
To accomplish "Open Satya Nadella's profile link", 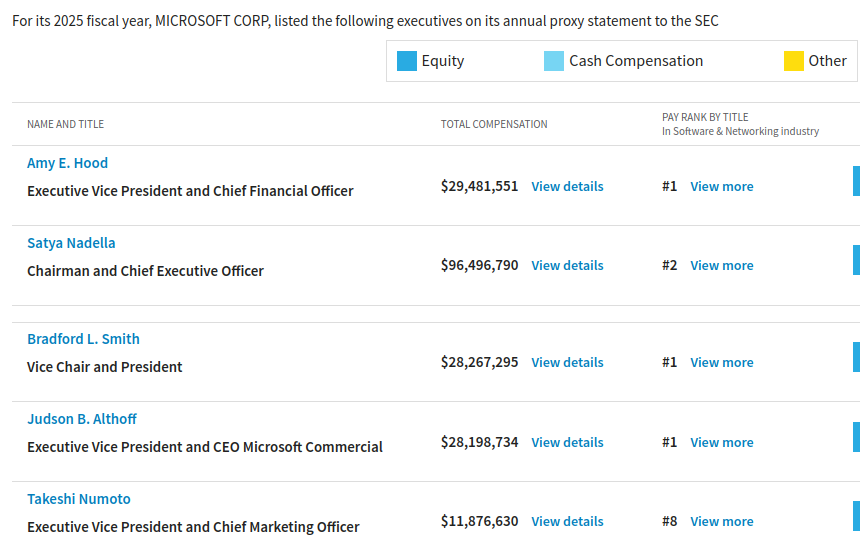I will point(71,243).
